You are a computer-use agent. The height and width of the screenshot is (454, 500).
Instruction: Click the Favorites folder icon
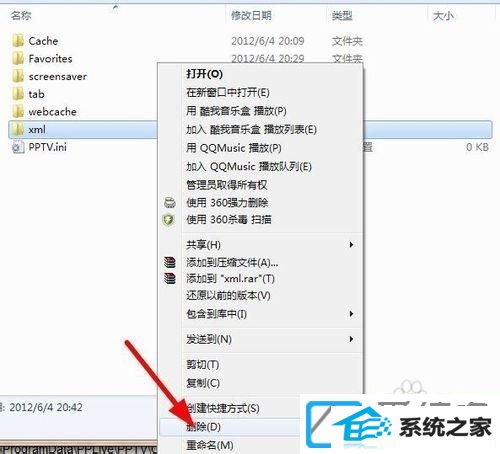[x=18, y=59]
